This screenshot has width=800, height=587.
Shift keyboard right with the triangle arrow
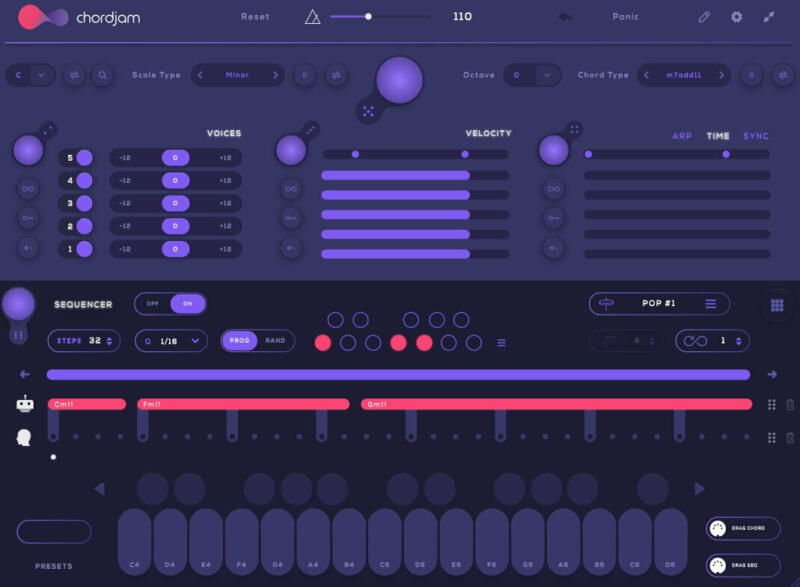point(699,489)
